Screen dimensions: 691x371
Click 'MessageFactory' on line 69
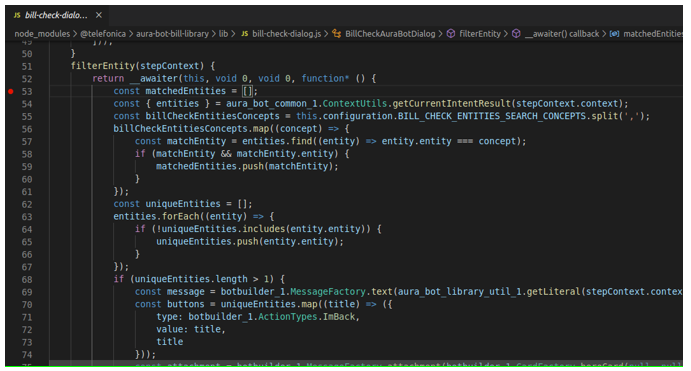pos(328,292)
